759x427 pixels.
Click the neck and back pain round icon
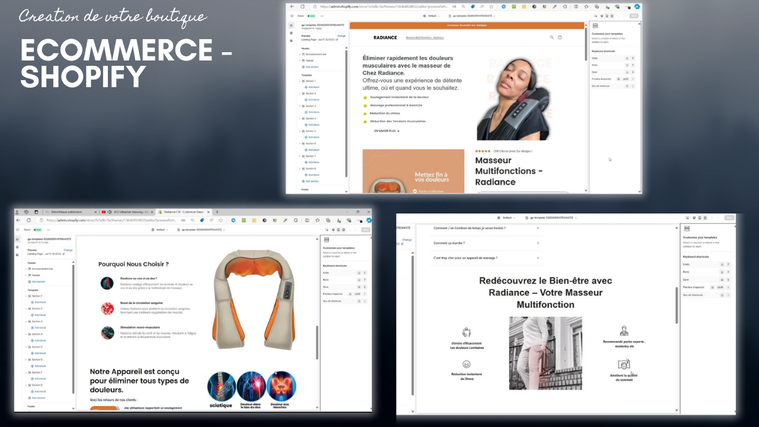(x=107, y=283)
